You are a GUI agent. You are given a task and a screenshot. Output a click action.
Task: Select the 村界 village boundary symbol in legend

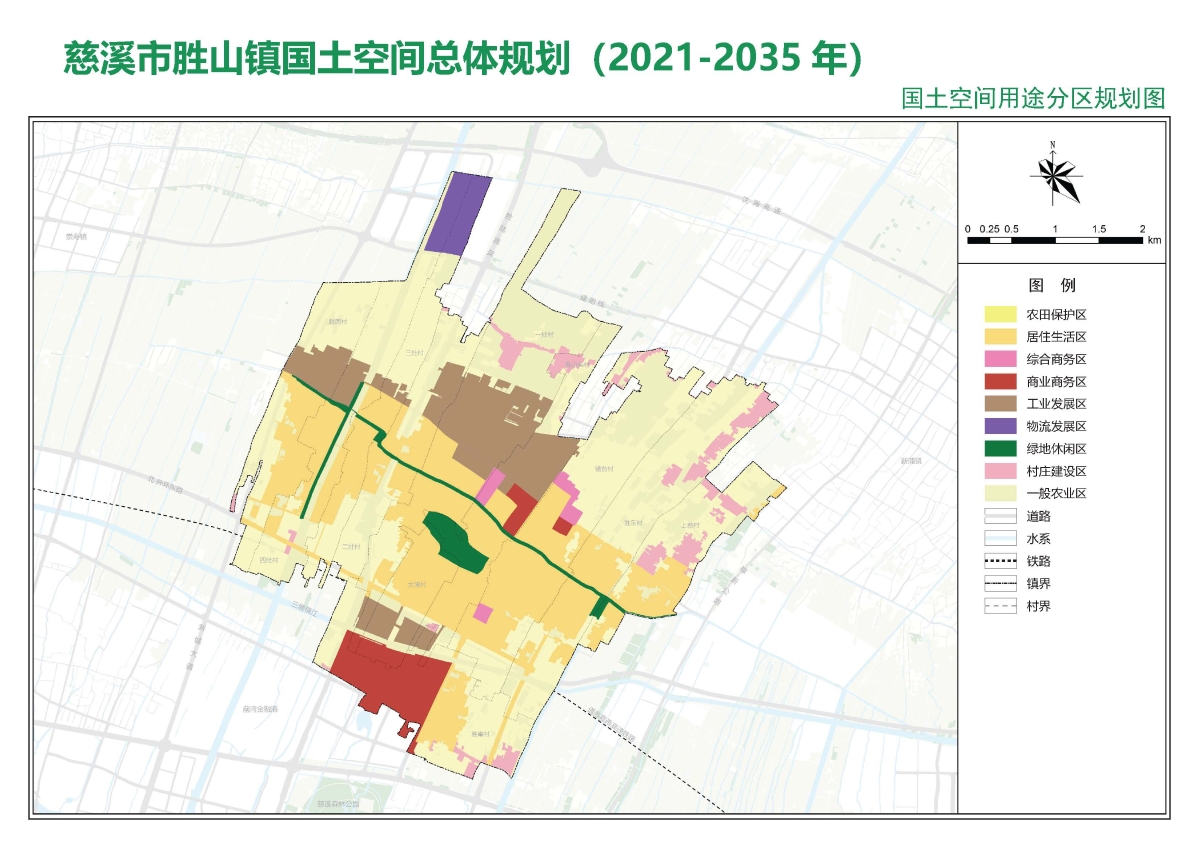[1000, 605]
